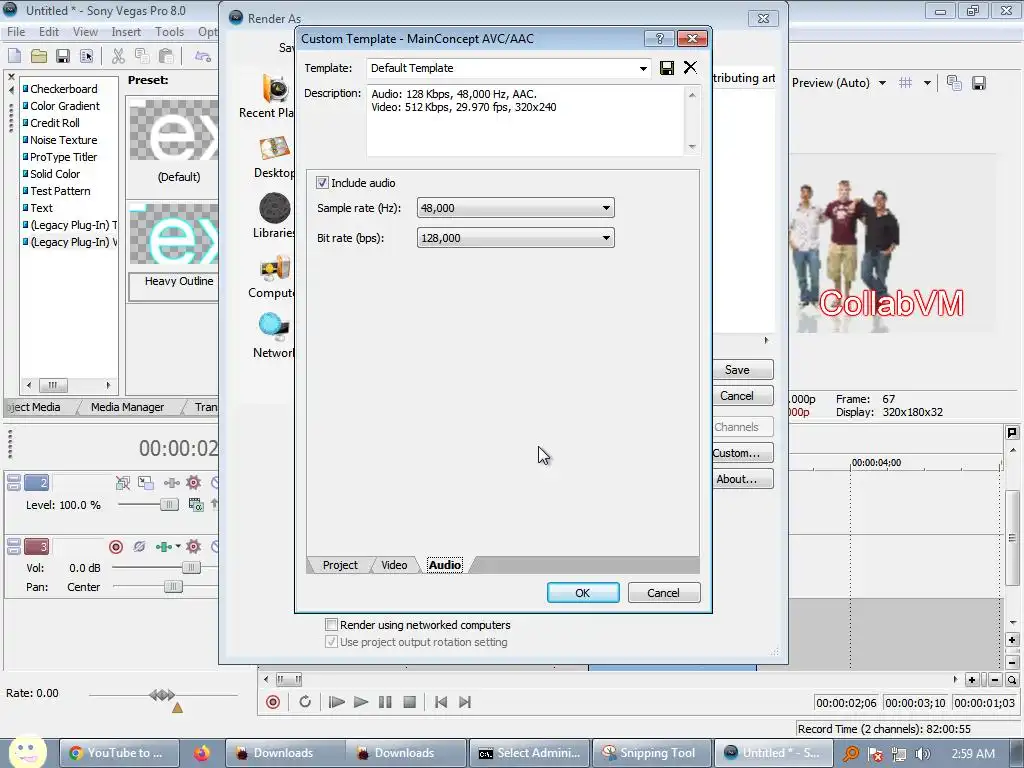1024x768 pixels.
Task: Go to start with transport button
Action: tap(441, 702)
